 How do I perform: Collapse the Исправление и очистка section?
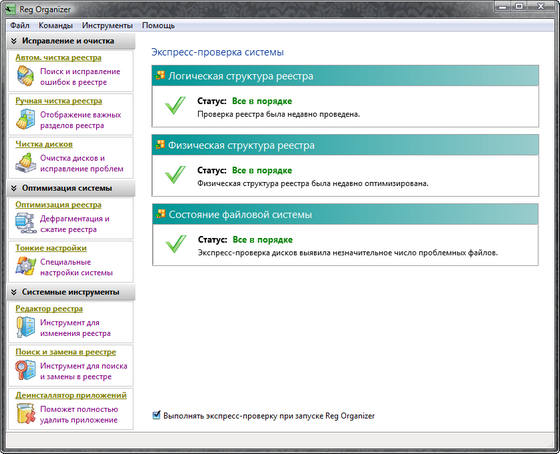[x=14, y=41]
